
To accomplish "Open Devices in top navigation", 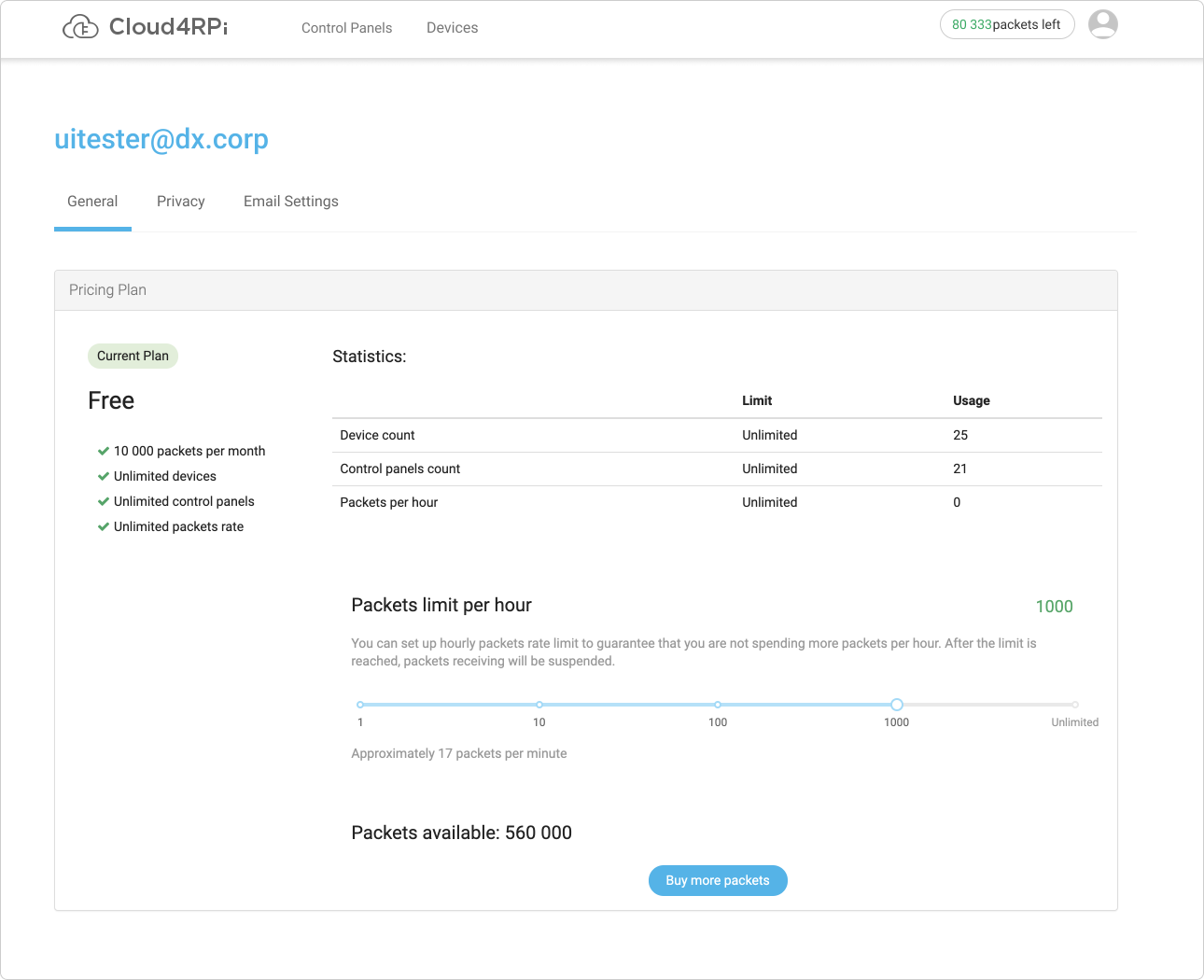I will click(x=452, y=28).
